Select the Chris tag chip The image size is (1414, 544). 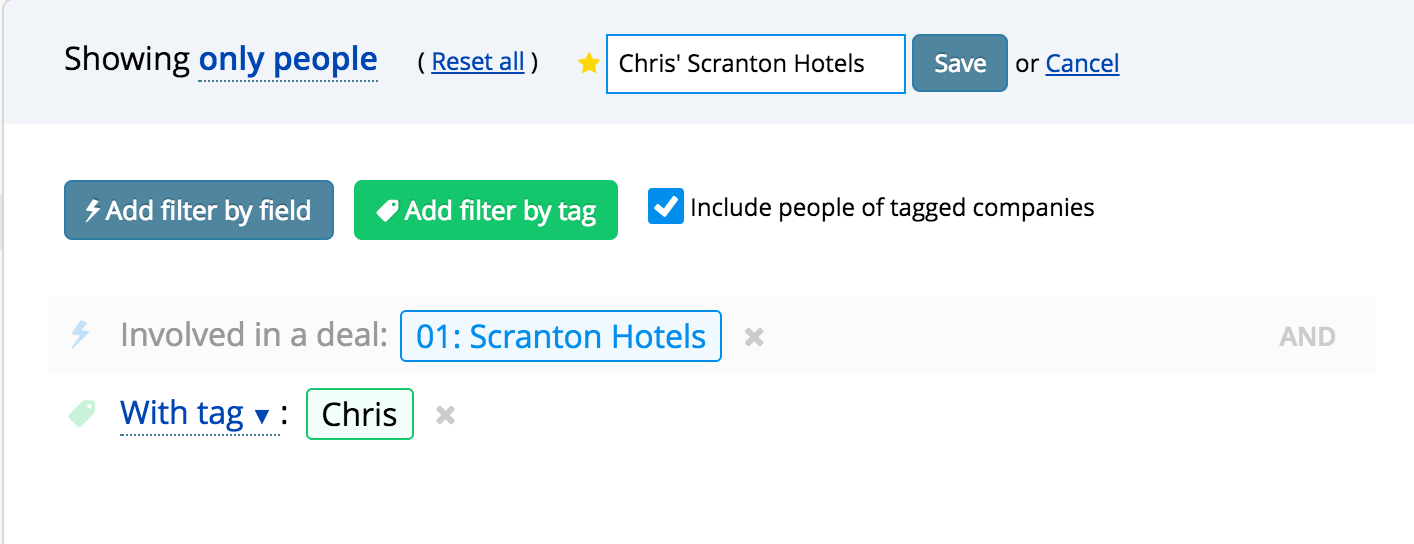[x=360, y=414]
